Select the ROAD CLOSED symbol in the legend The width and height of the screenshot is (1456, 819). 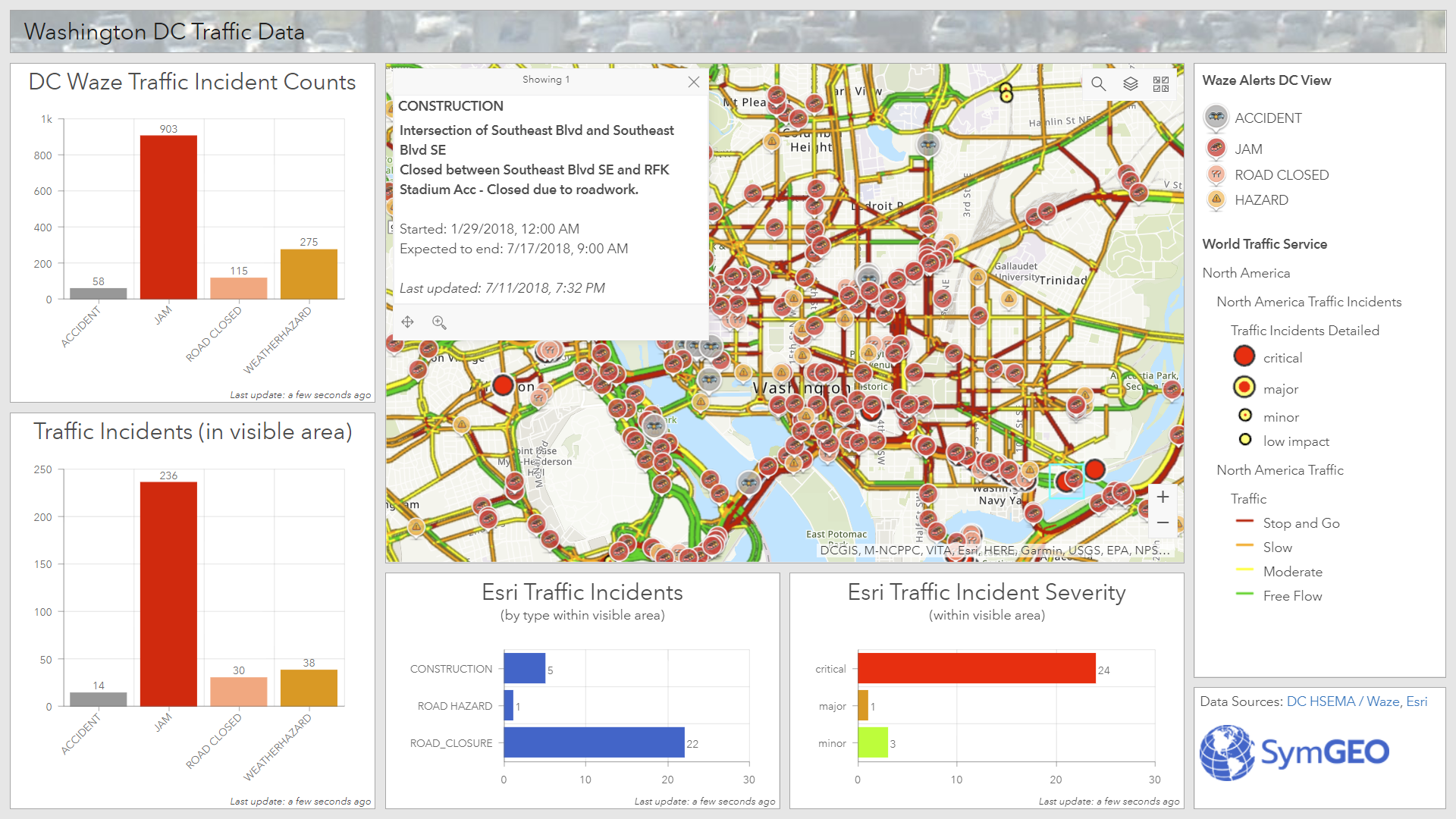pyautogui.click(x=1215, y=174)
